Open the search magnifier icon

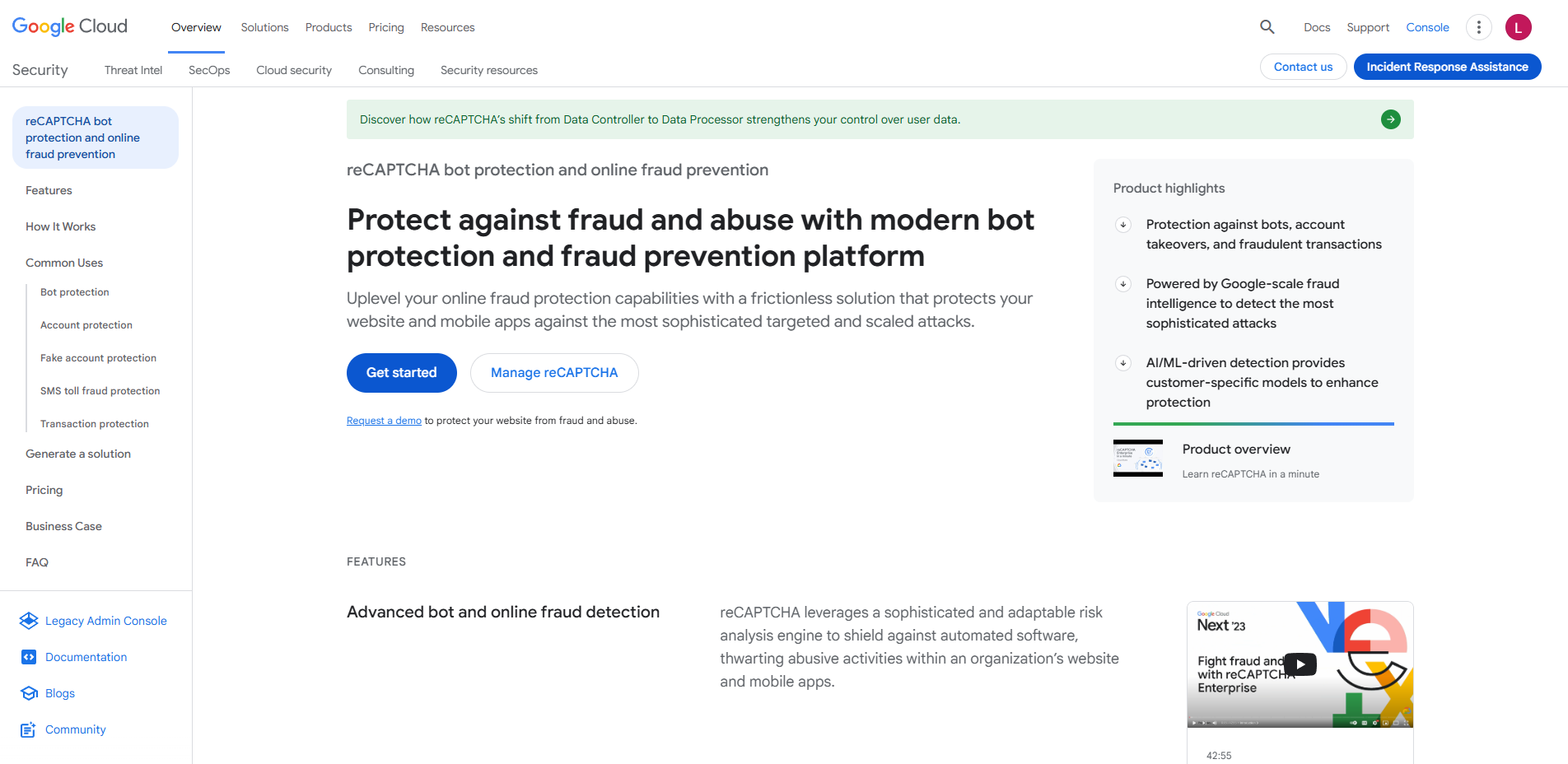tap(1267, 27)
